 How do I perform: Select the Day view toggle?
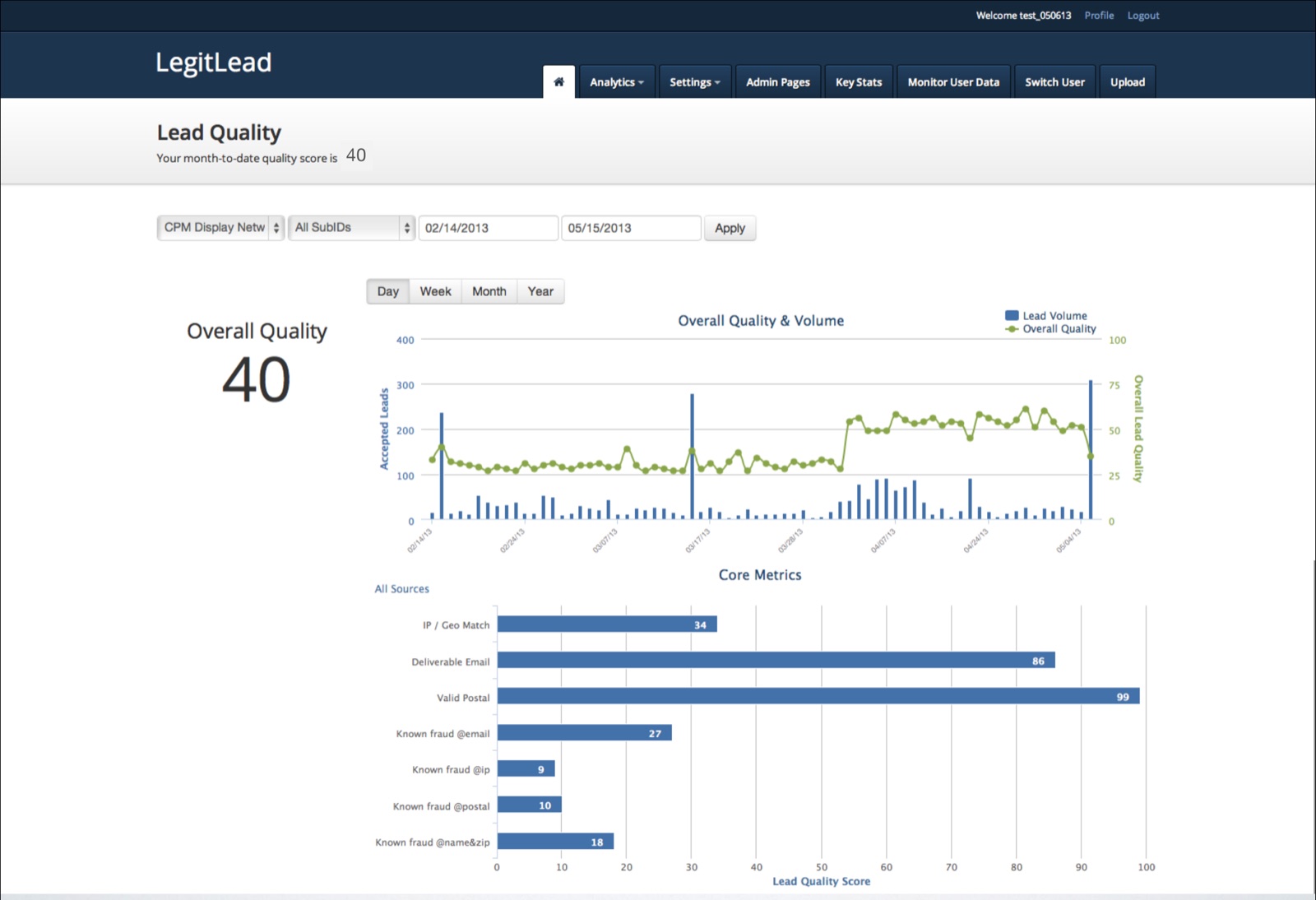click(388, 291)
